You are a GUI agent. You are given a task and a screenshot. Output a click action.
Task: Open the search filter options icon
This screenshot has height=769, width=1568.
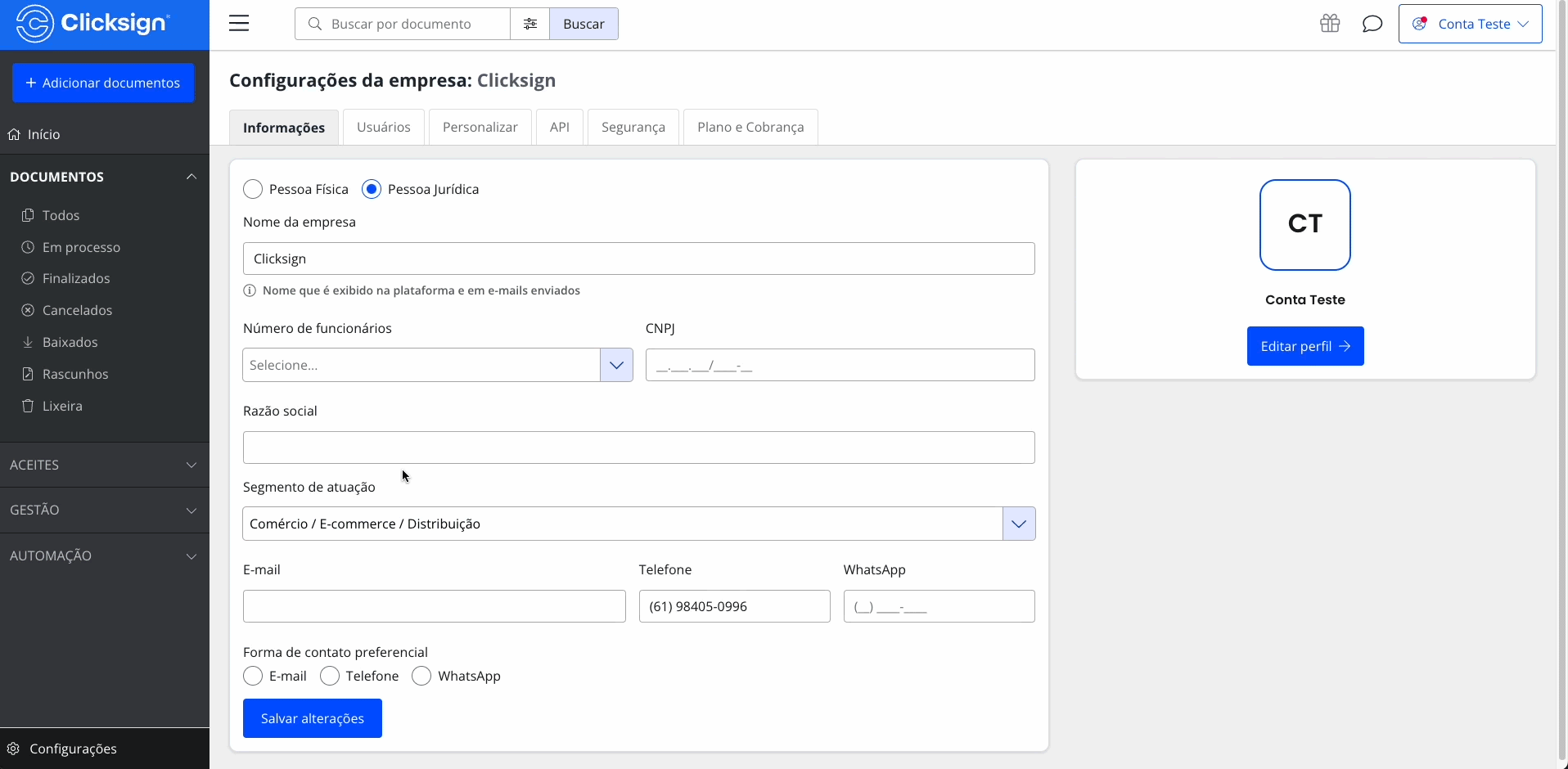click(x=530, y=24)
